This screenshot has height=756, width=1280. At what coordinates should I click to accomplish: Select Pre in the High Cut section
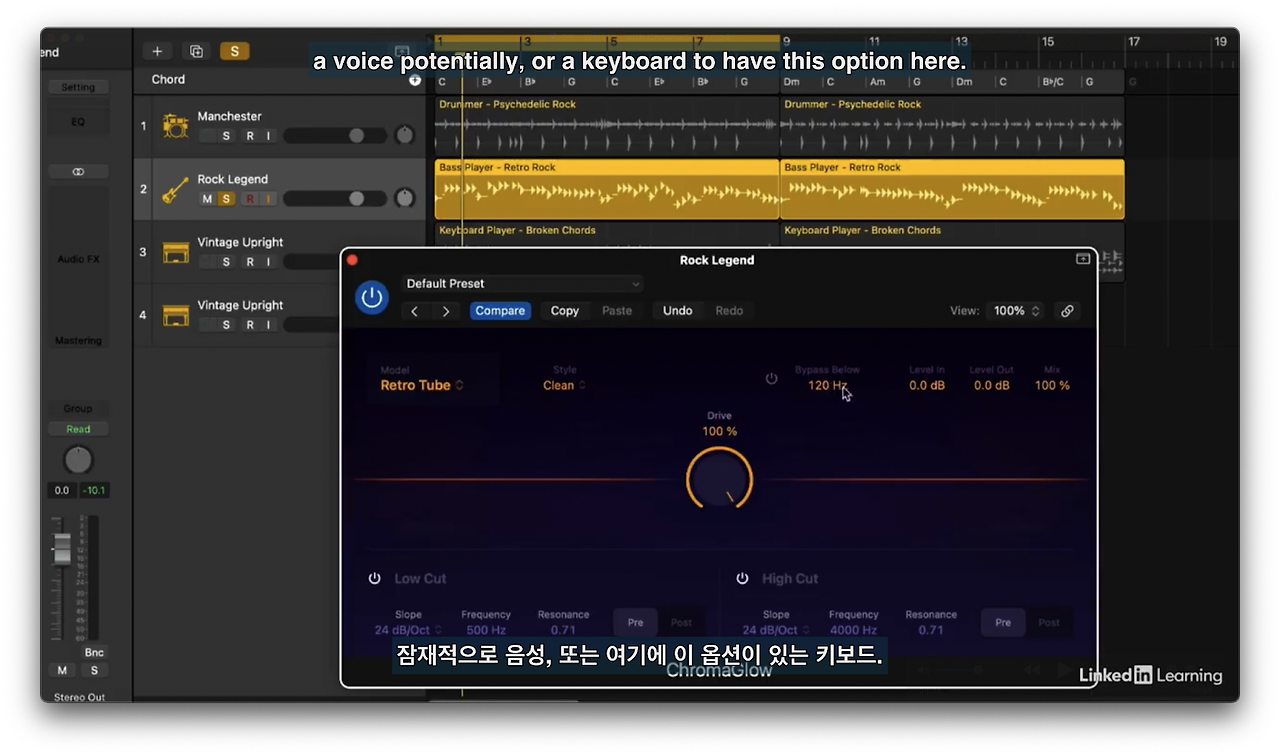[1003, 623]
